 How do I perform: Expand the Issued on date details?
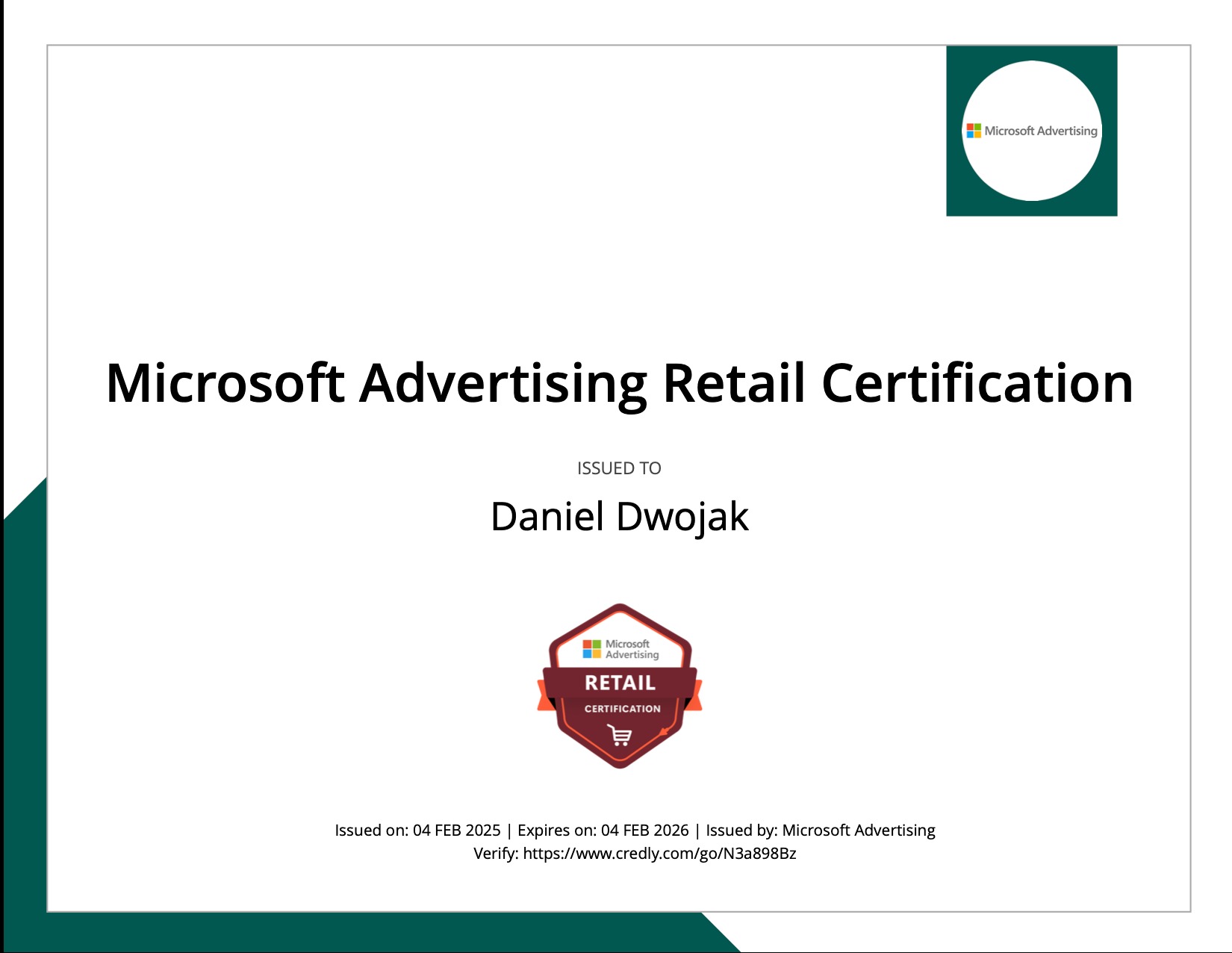click(418, 830)
